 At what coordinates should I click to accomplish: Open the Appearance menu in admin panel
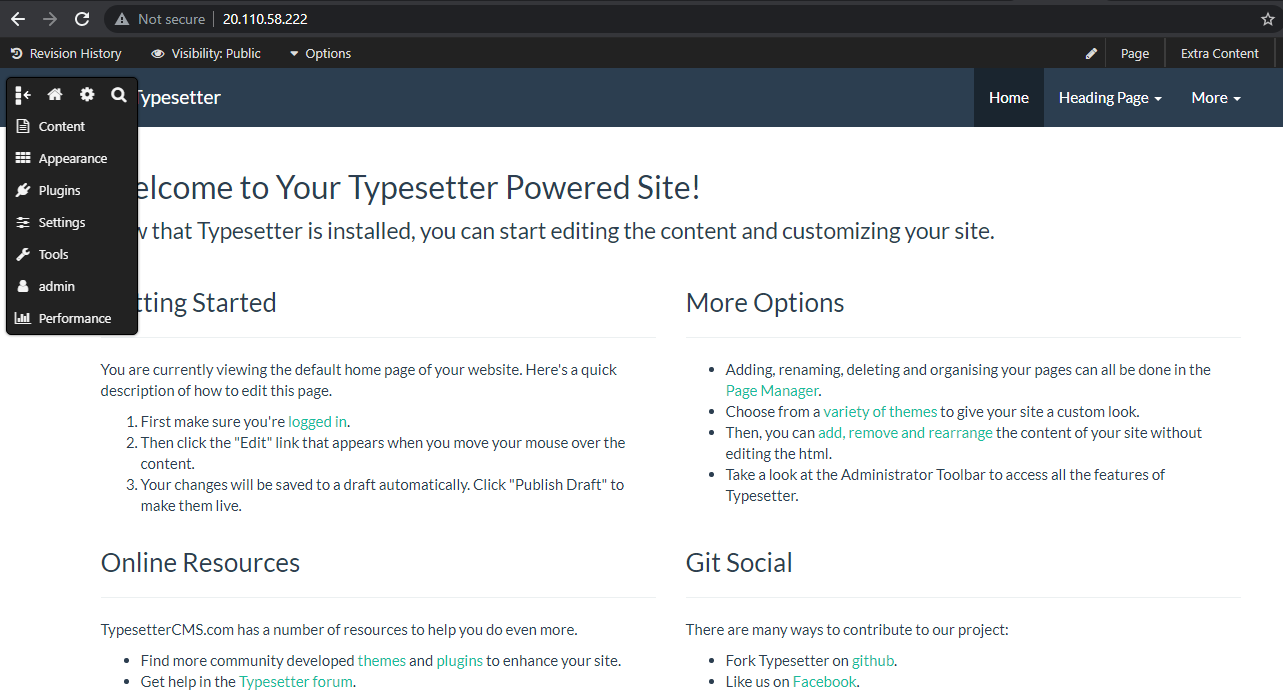coord(72,159)
